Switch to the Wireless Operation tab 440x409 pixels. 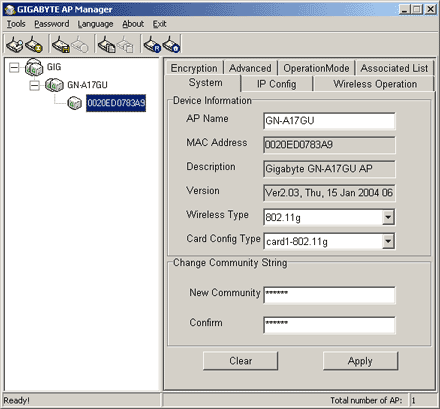pyautogui.click(x=375, y=84)
